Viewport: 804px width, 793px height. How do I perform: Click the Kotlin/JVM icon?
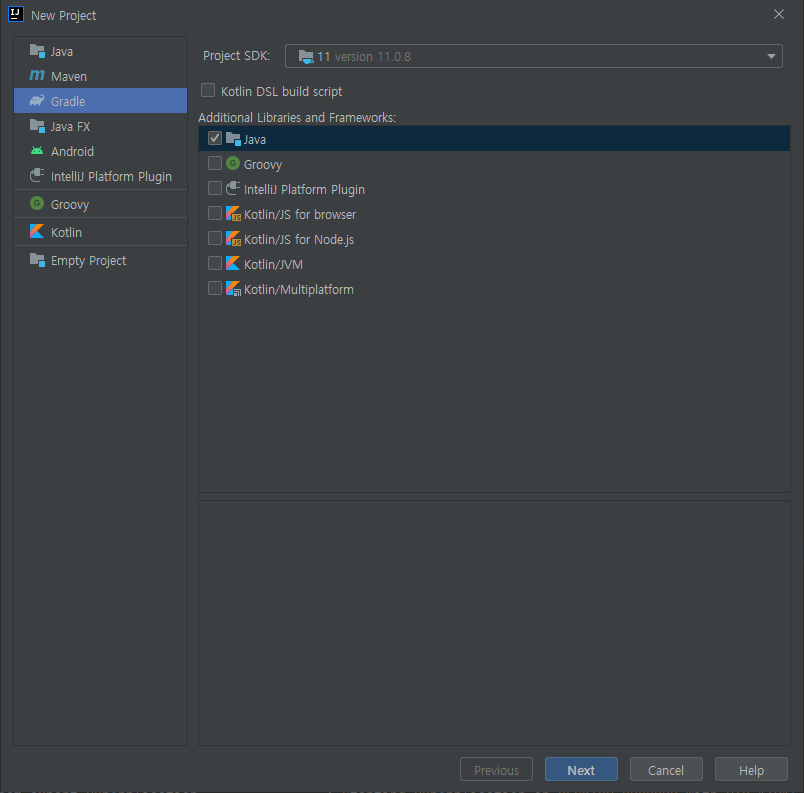tap(233, 263)
